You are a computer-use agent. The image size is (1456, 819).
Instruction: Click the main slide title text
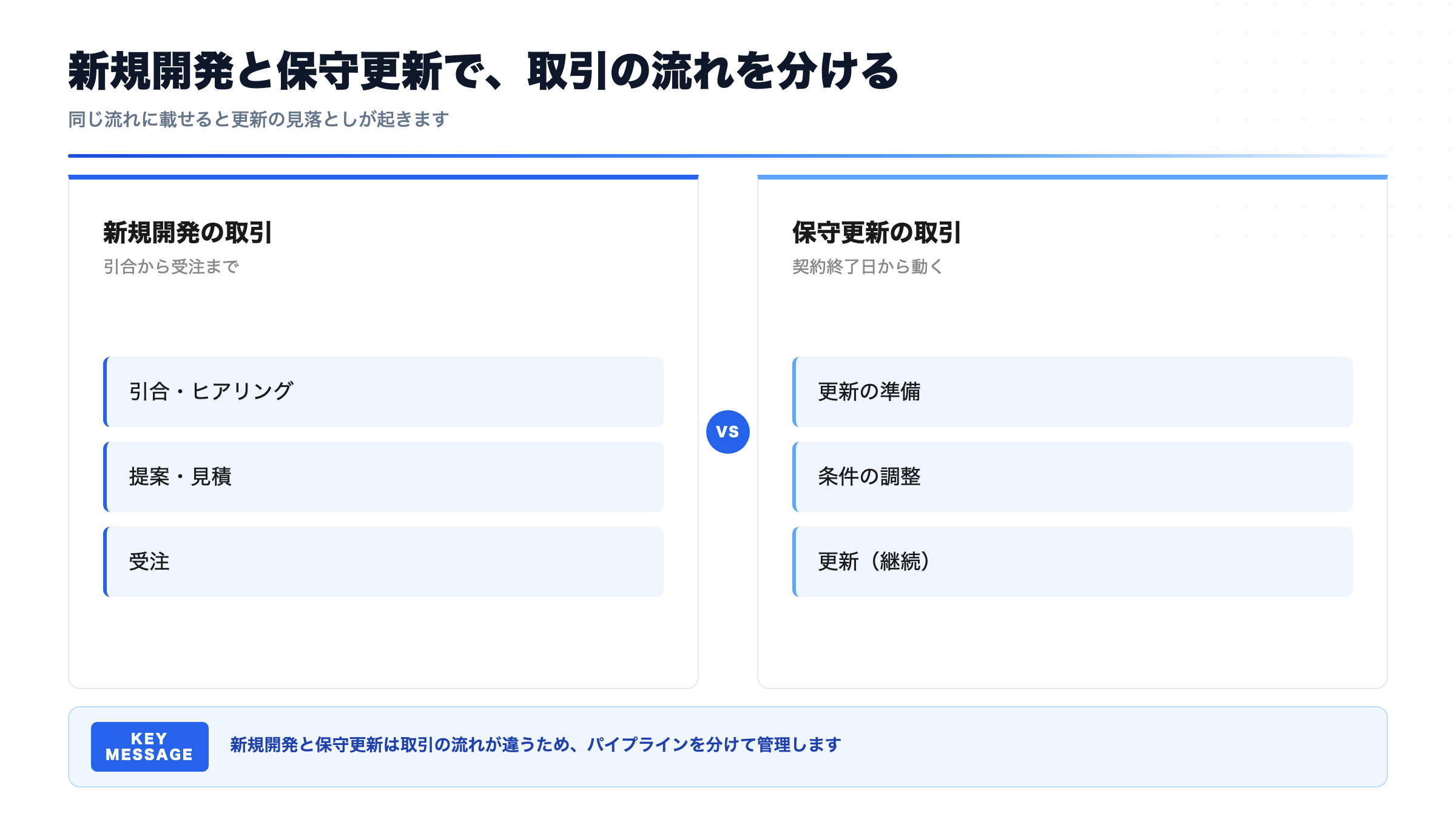coord(484,72)
